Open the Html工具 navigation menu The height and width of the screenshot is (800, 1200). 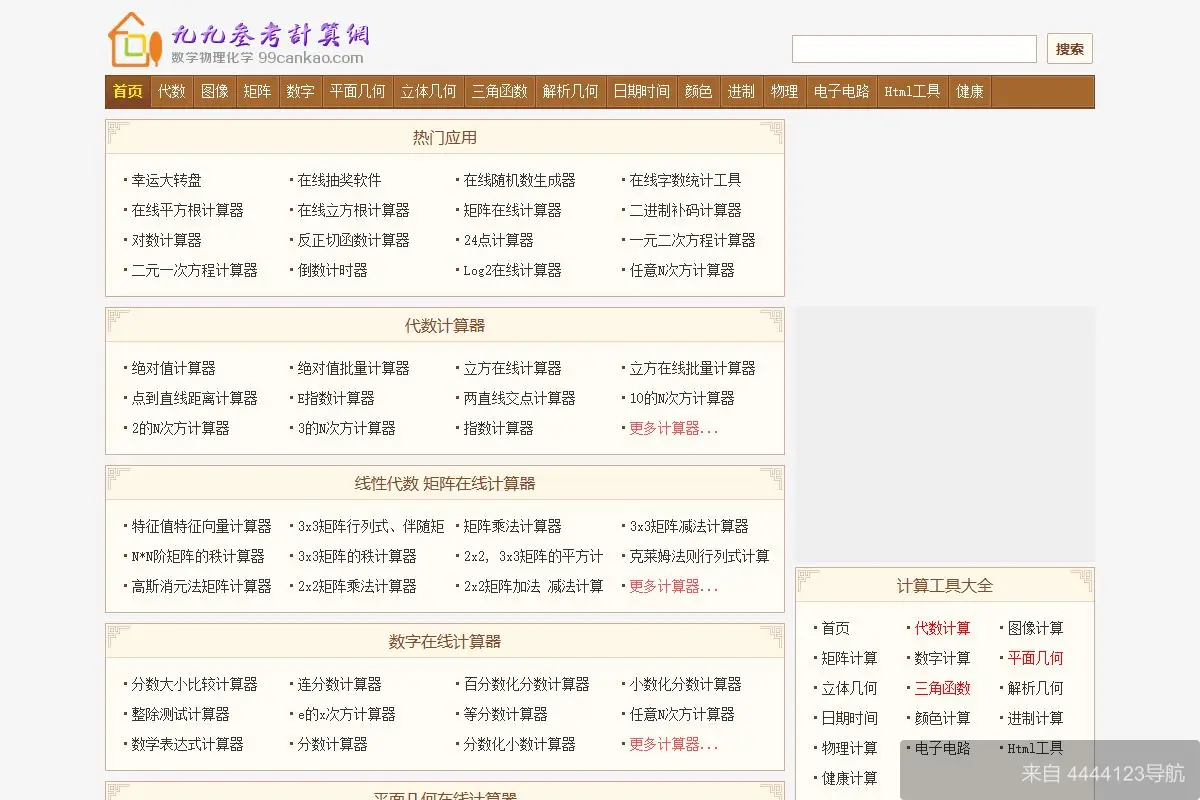[911, 91]
